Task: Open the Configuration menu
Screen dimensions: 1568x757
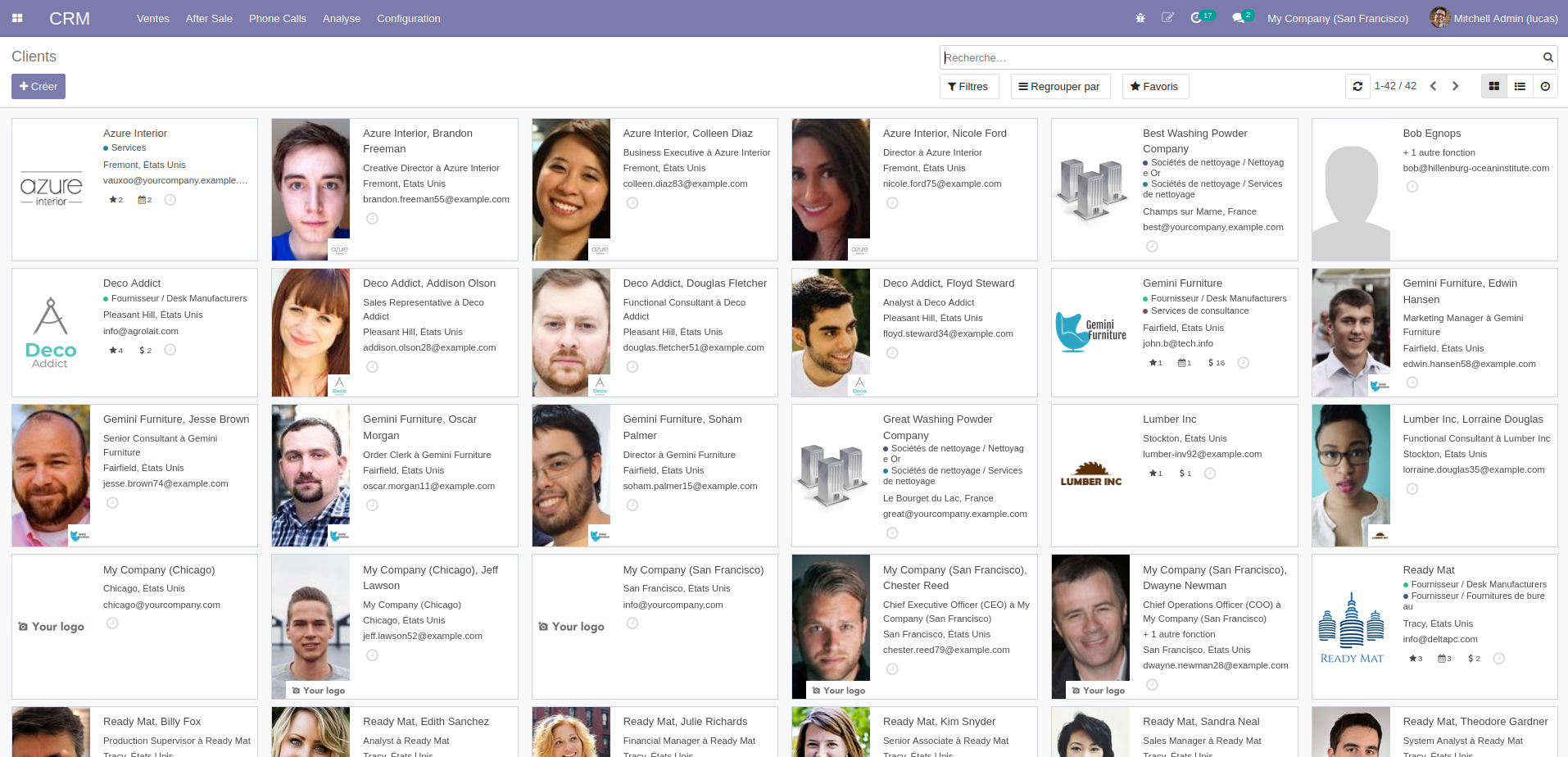Action: [409, 18]
